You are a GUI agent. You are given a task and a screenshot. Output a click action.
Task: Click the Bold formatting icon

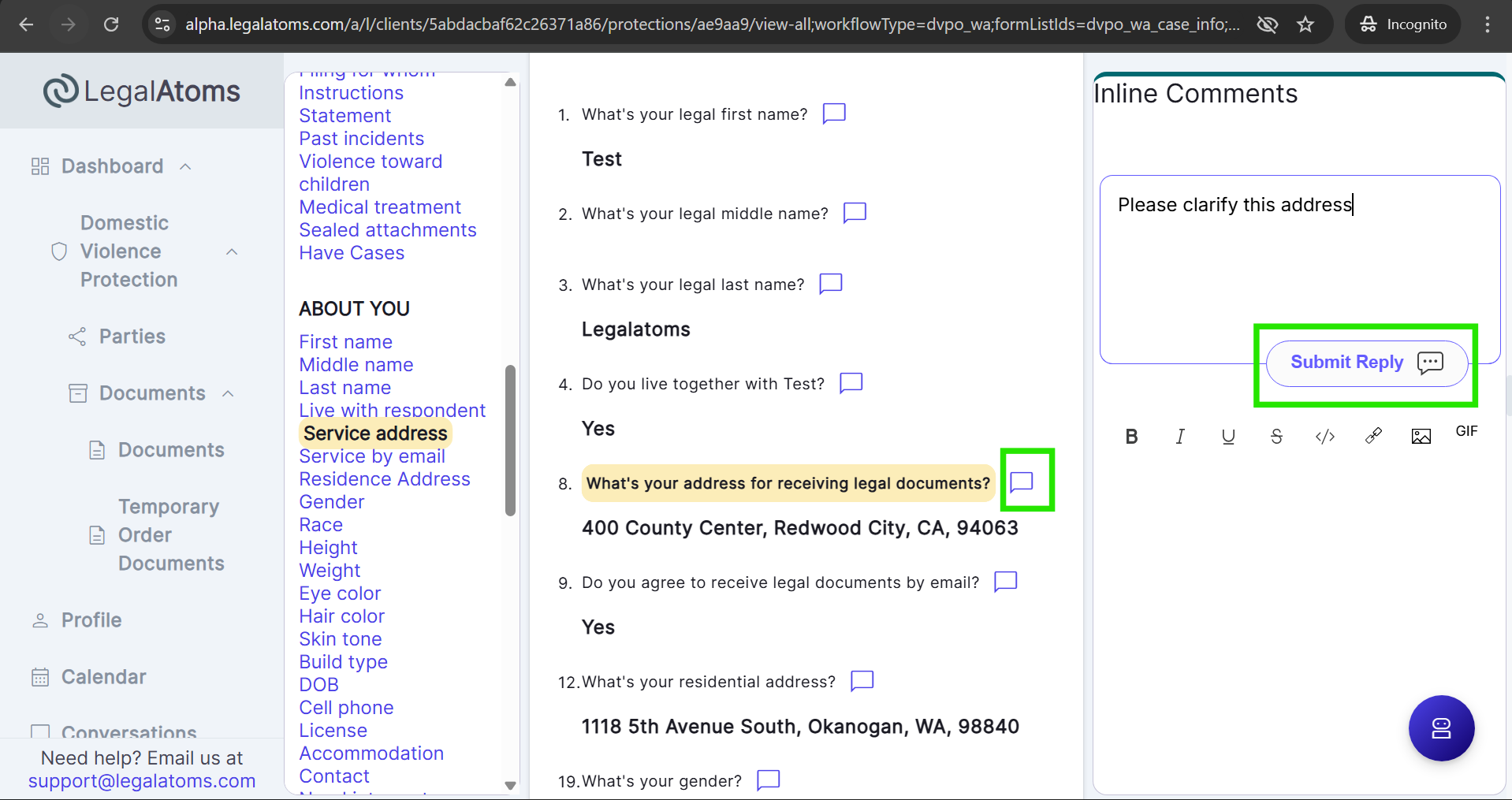coord(1131,437)
